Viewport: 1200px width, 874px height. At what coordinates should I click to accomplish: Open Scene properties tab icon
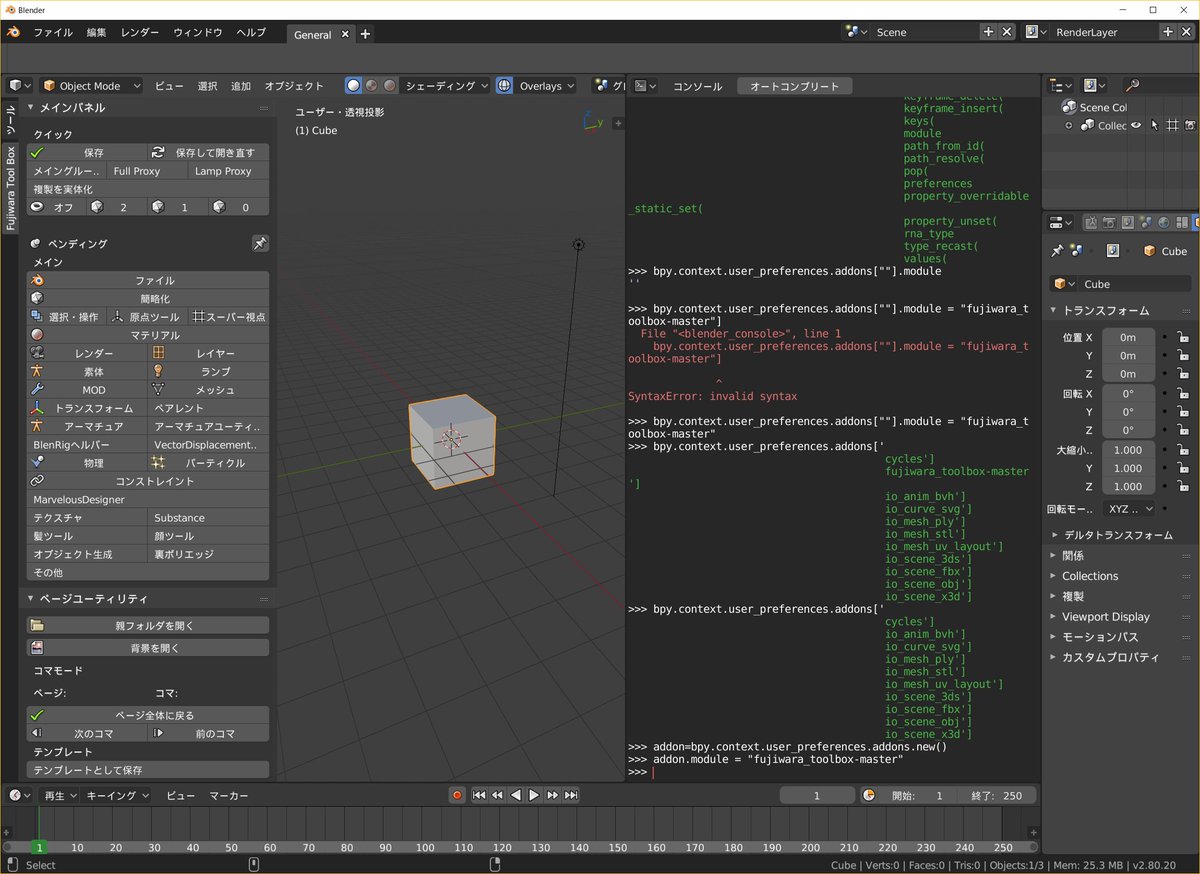(1146, 222)
